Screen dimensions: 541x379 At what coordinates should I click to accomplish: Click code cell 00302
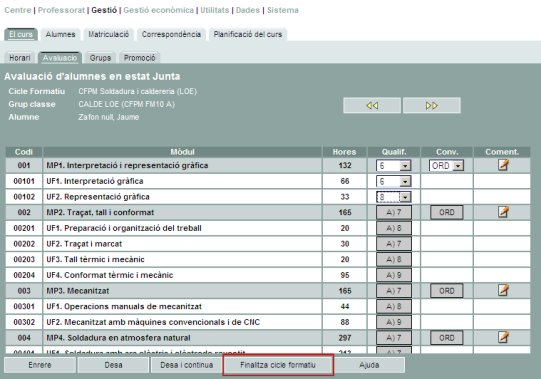pyautogui.click(x=24, y=322)
